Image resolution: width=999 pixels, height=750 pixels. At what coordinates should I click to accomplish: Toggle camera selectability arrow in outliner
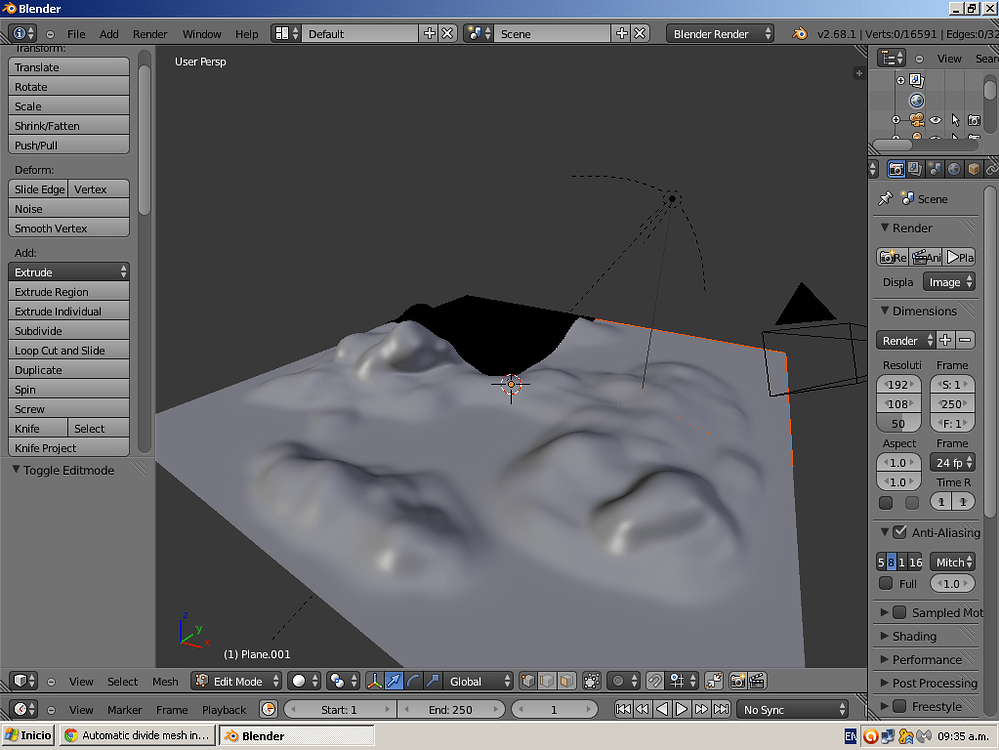(x=955, y=120)
